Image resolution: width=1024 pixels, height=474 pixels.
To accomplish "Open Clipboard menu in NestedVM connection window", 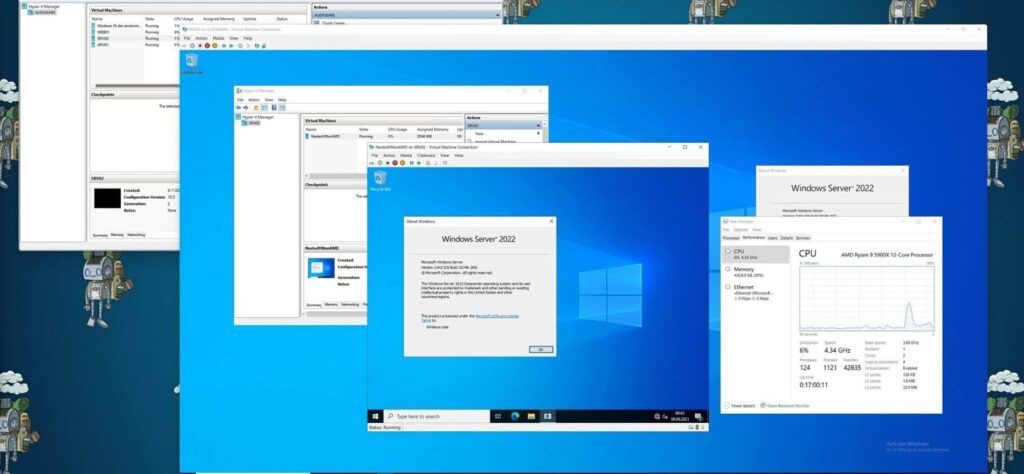I will click(x=426, y=155).
